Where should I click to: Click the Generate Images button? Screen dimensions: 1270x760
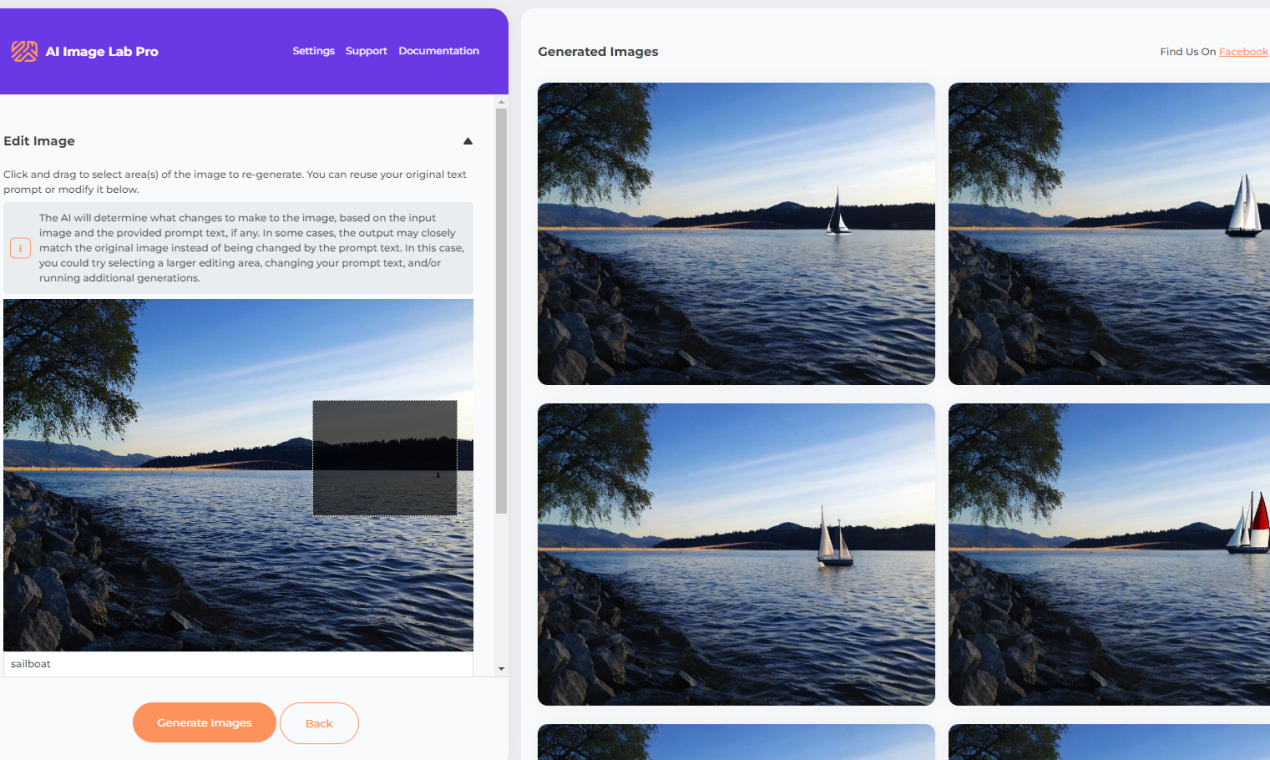[204, 723]
